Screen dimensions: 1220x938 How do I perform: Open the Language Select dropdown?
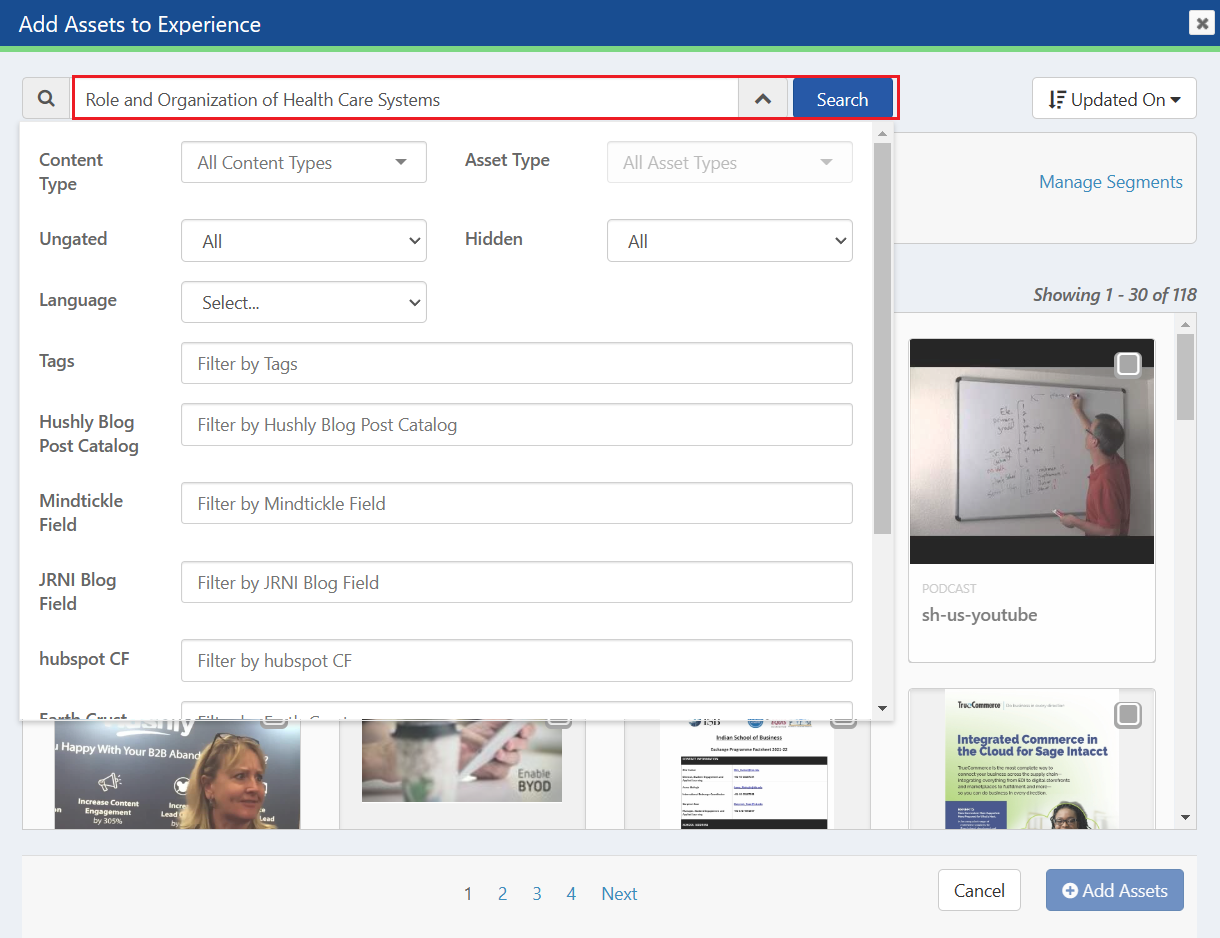[304, 302]
